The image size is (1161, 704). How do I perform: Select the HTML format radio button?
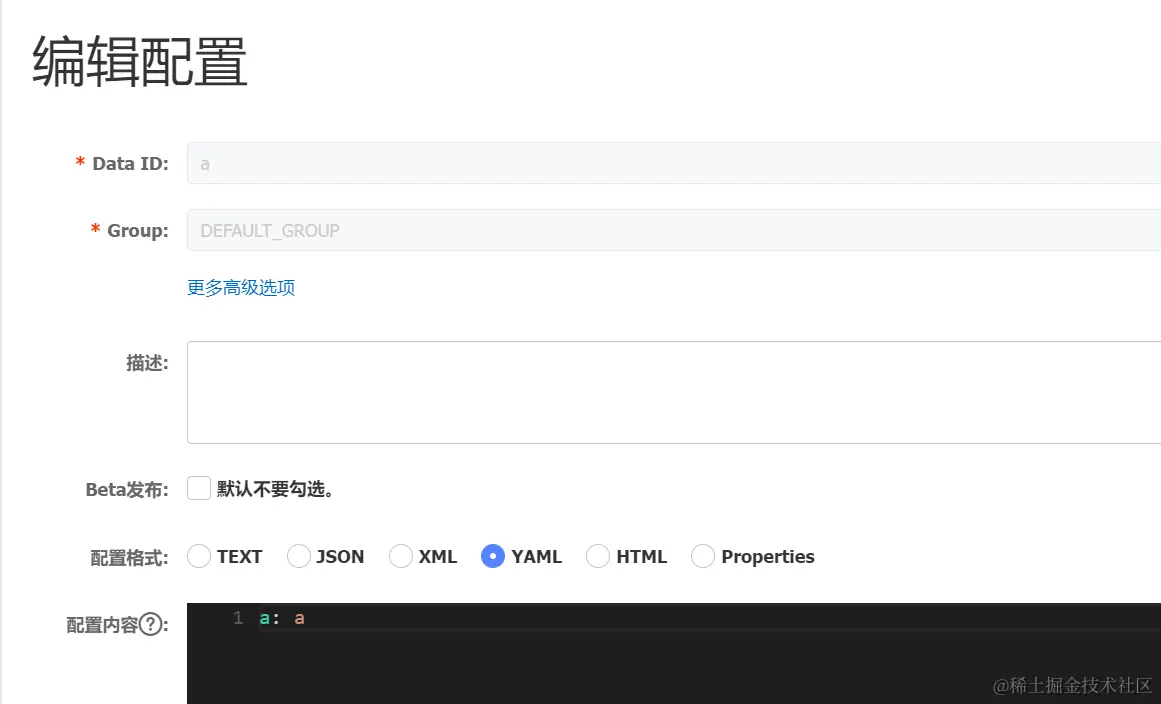coord(598,556)
